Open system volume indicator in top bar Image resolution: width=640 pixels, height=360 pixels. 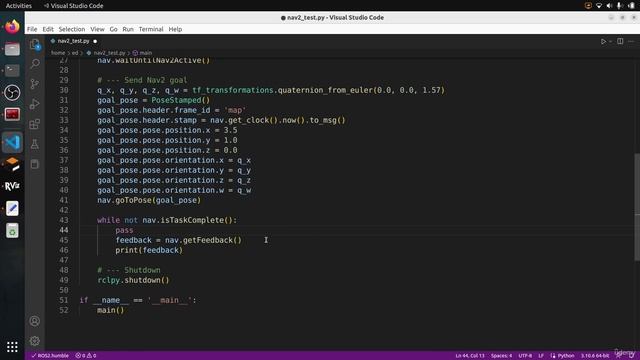[x=609, y=6]
